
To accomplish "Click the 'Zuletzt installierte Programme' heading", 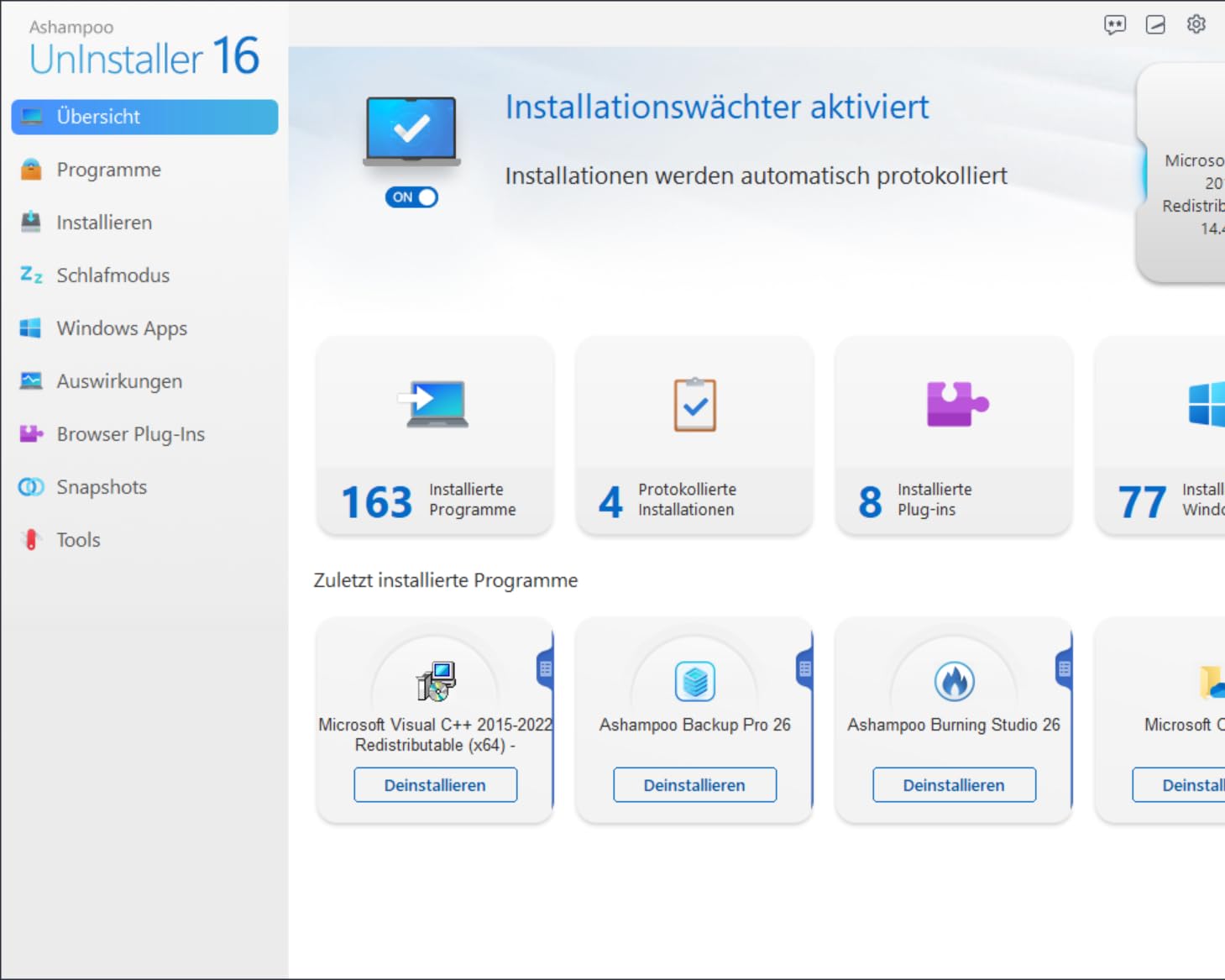I will click(446, 580).
